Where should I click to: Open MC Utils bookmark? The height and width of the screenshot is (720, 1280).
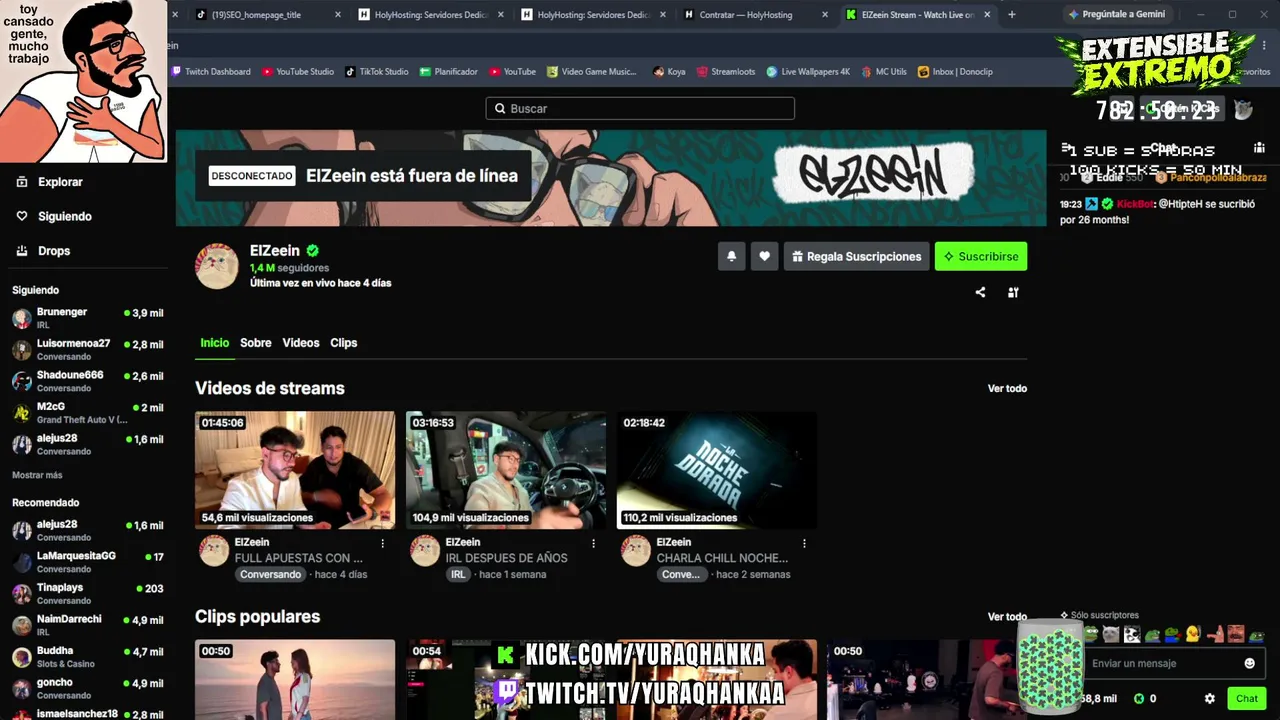(883, 72)
